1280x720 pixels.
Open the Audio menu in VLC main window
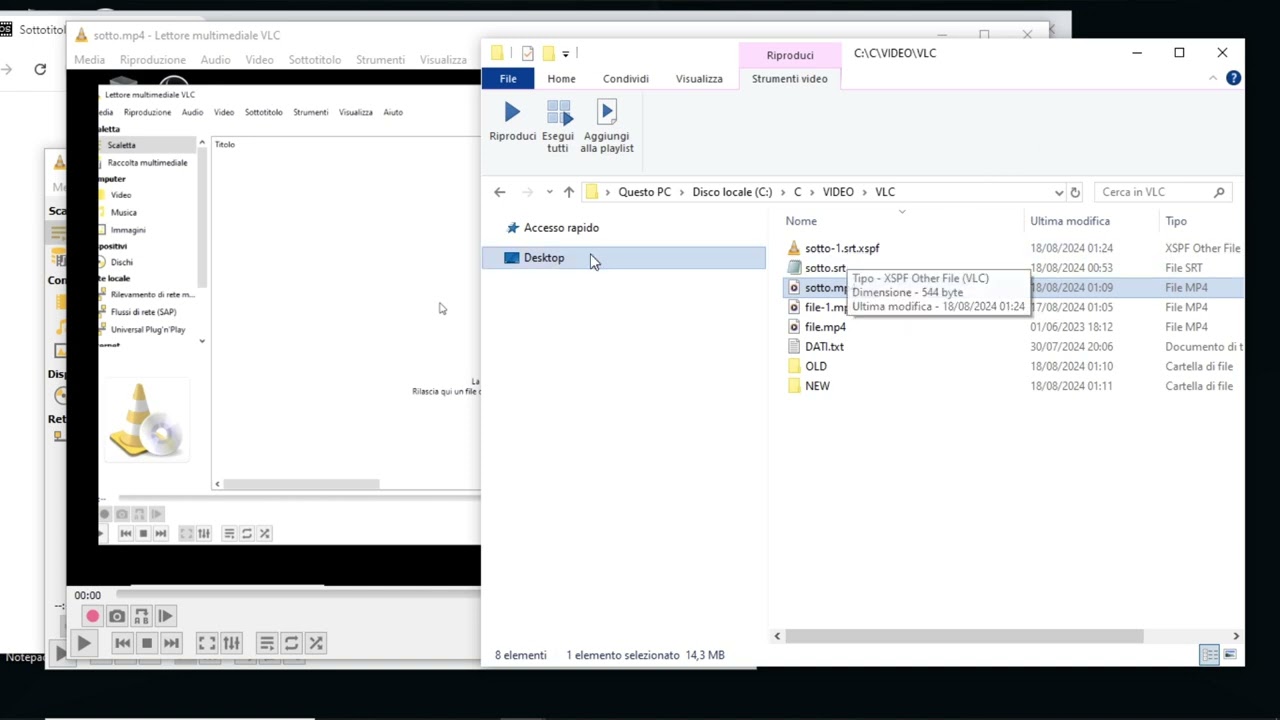click(215, 60)
